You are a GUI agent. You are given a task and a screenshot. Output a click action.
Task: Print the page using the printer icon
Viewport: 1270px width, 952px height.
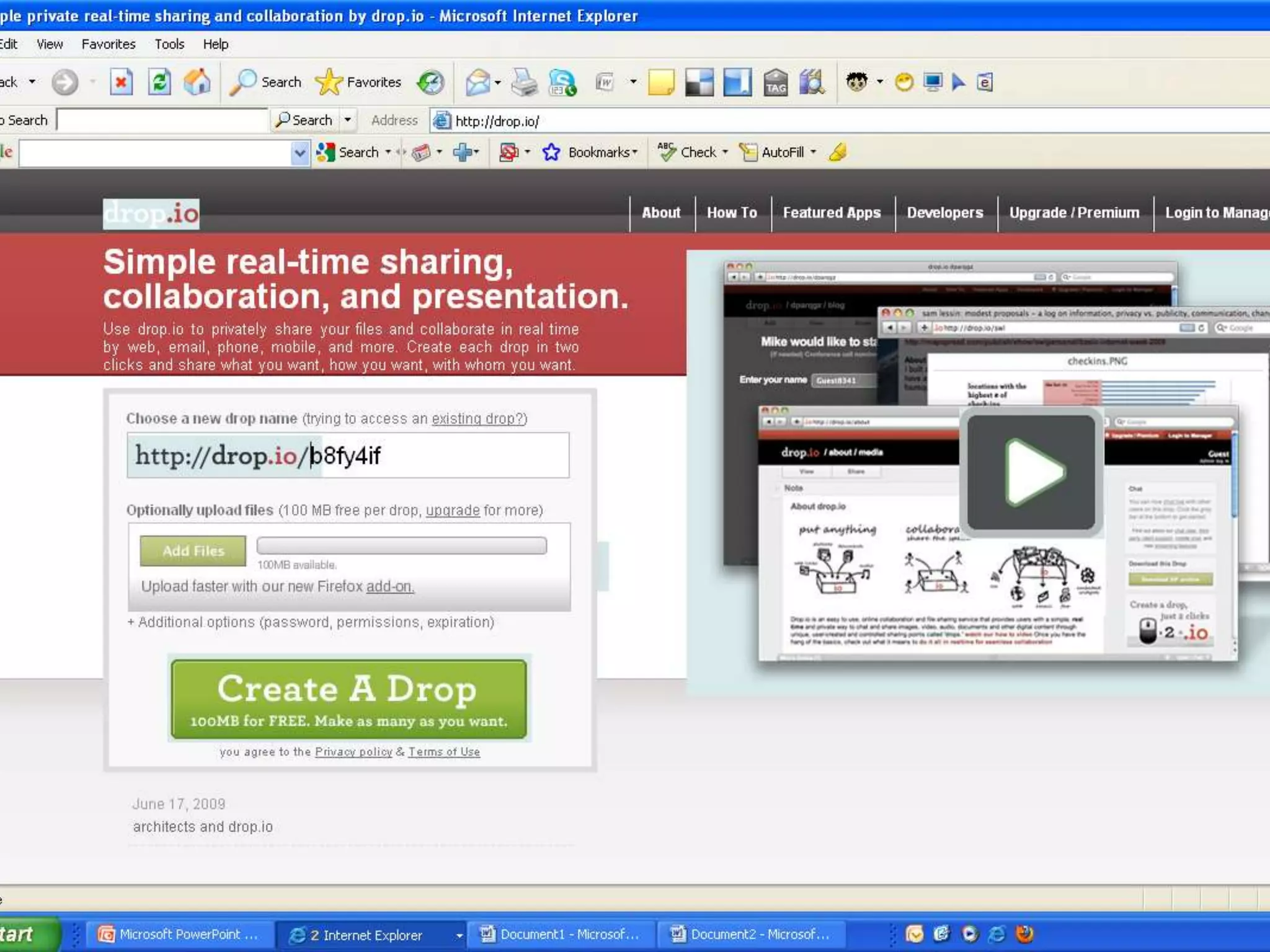tap(525, 82)
